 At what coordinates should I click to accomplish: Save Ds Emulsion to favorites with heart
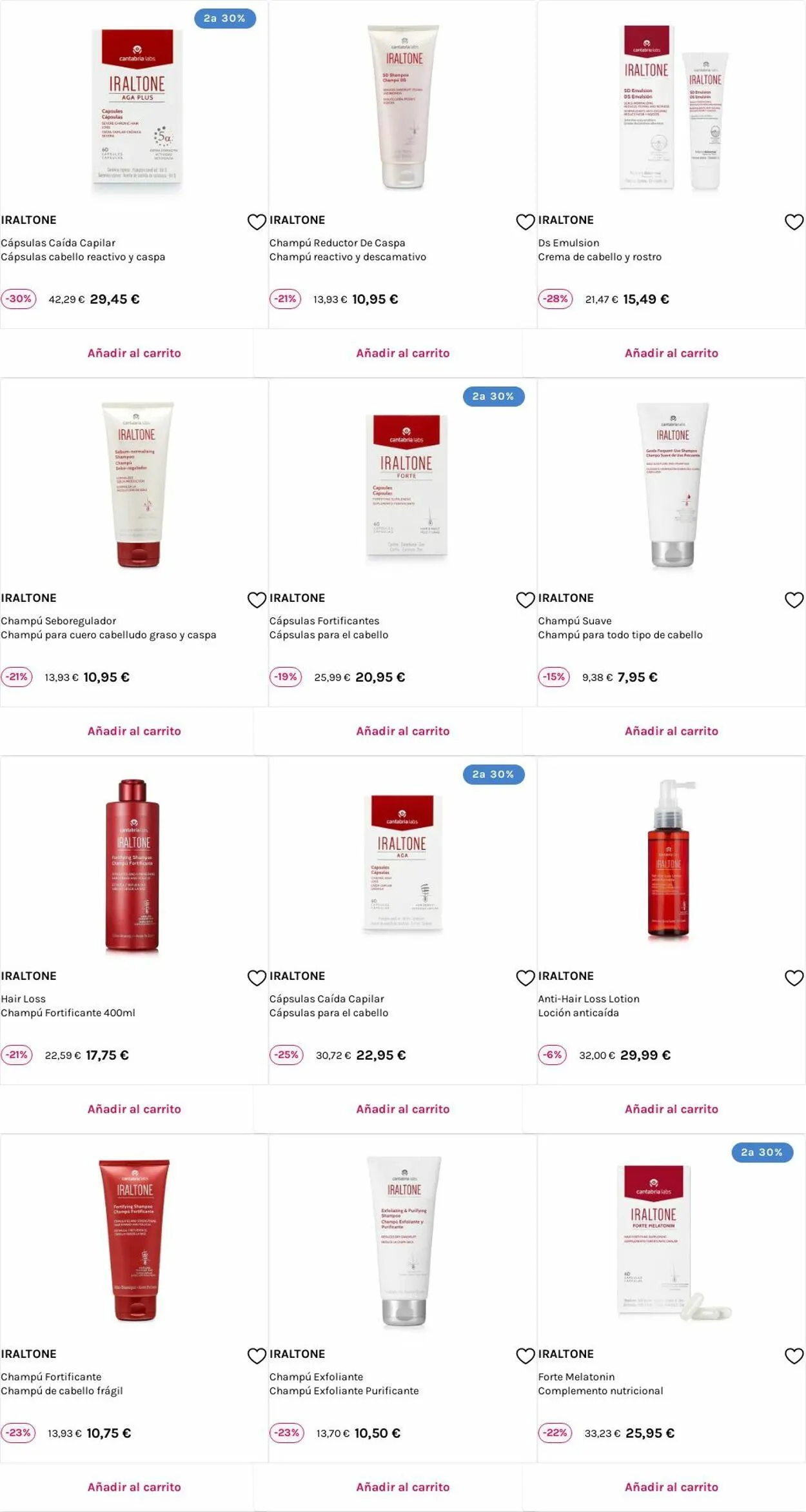pos(794,222)
